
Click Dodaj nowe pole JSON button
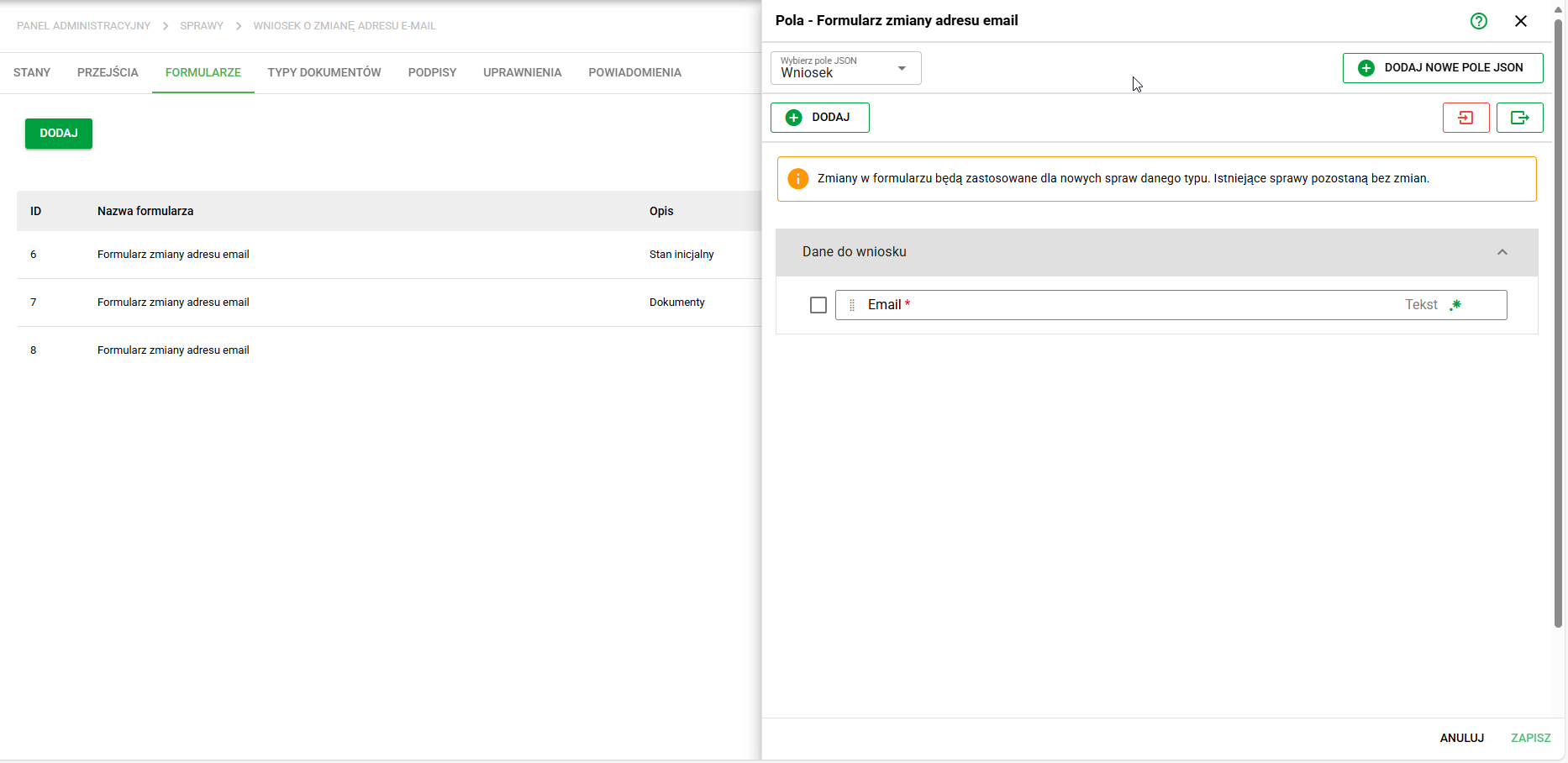[x=1443, y=68]
